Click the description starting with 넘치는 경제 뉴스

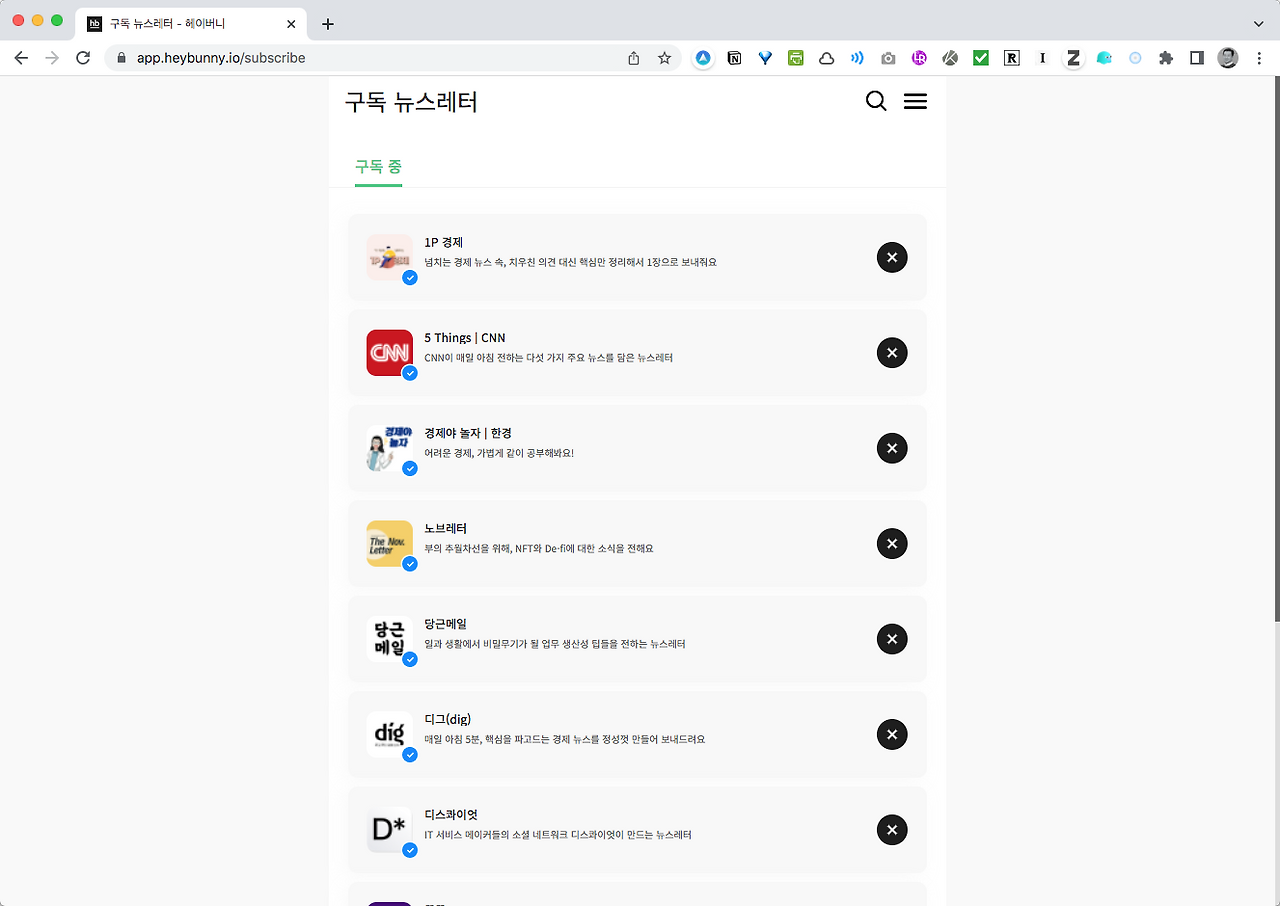571,262
